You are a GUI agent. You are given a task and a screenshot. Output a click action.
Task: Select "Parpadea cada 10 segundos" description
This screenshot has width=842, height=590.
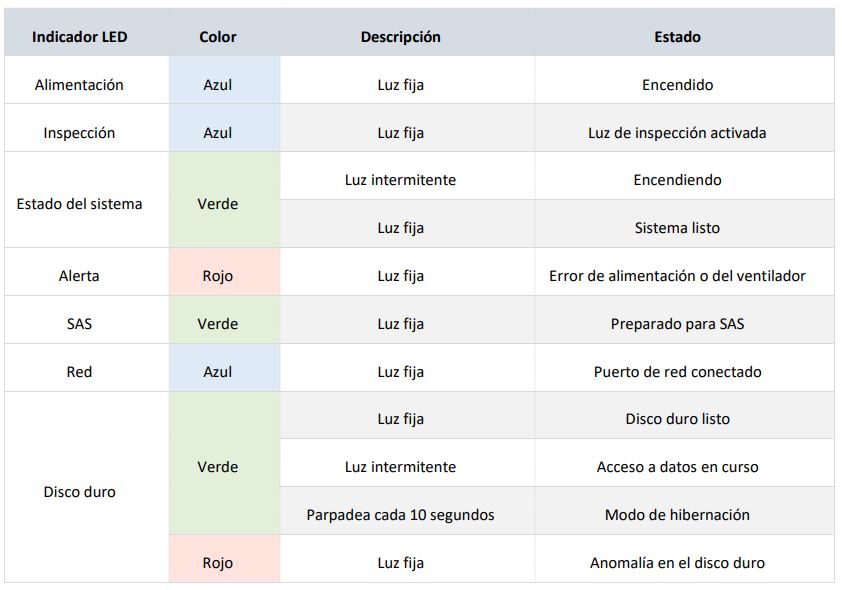click(401, 515)
